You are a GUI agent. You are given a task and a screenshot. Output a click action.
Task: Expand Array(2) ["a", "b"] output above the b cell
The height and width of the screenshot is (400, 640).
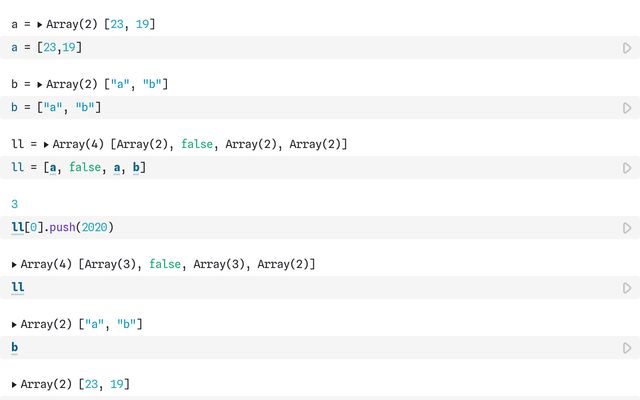coord(14,324)
